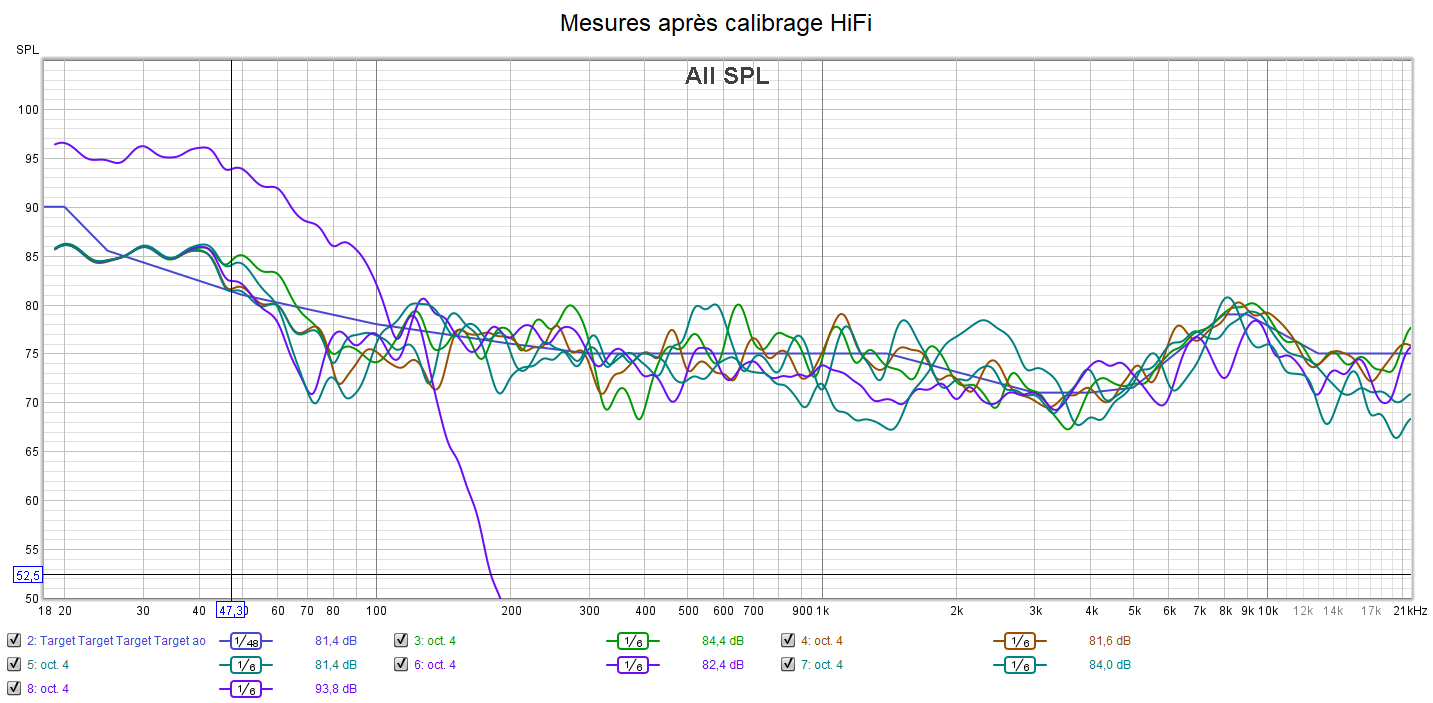Image resolution: width=1433 pixels, height=703 pixels.
Task: Click the teal 1/6 smoothing icon for trace 5
Action: (x=245, y=665)
